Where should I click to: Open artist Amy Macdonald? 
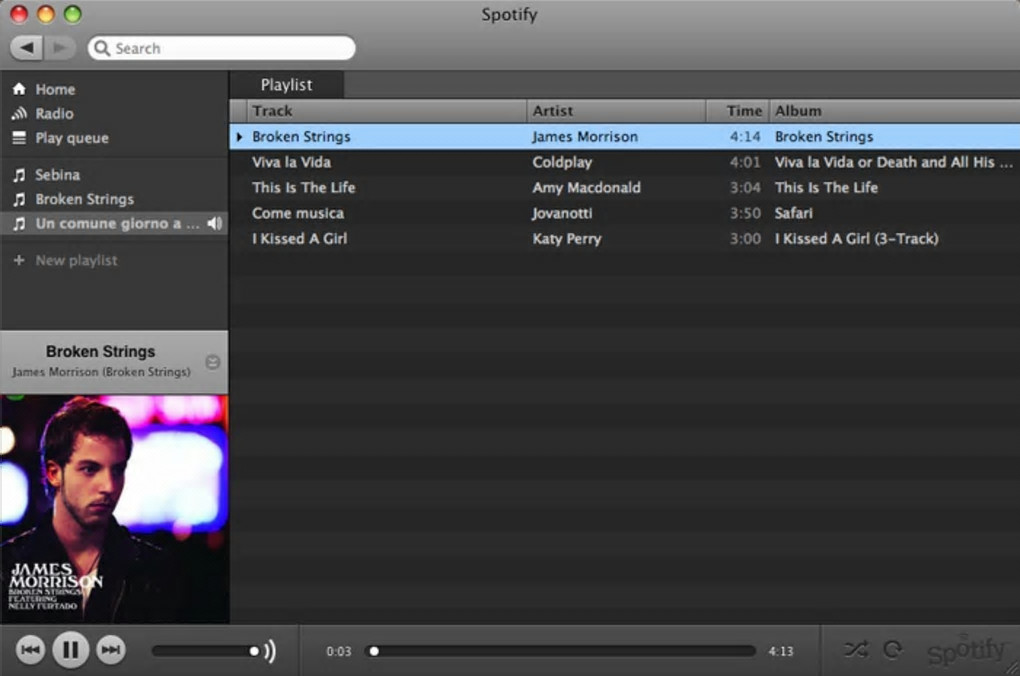(x=586, y=187)
